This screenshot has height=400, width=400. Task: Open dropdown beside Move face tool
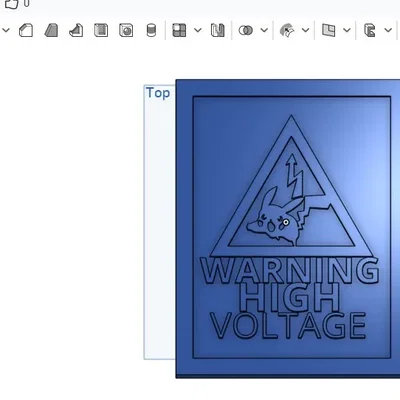click(x=306, y=30)
